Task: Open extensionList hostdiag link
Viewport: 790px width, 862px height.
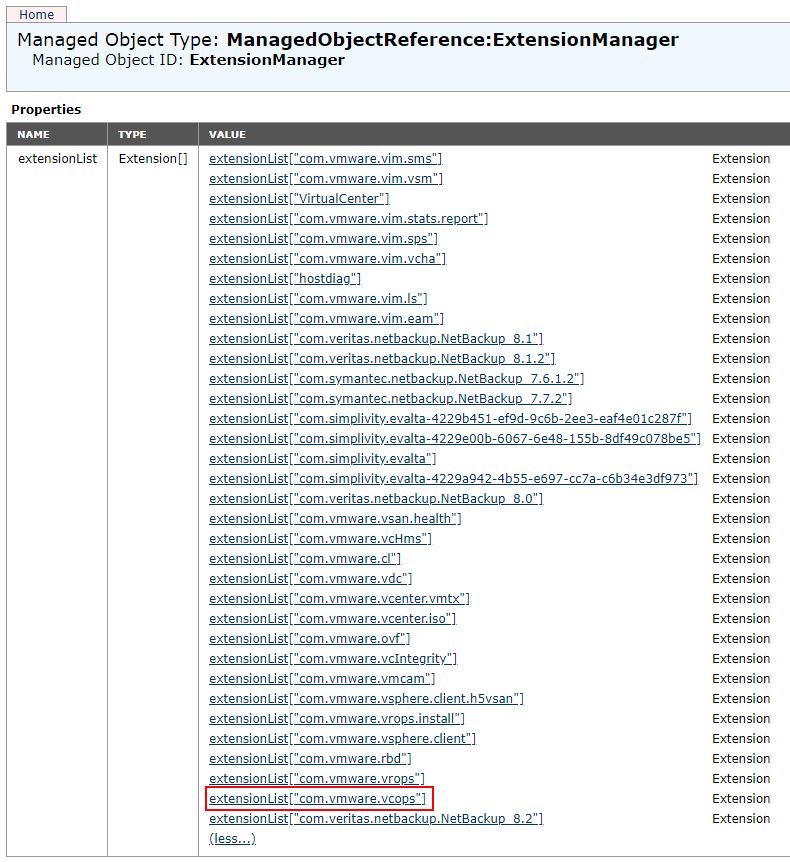Action: pyautogui.click(x=285, y=279)
